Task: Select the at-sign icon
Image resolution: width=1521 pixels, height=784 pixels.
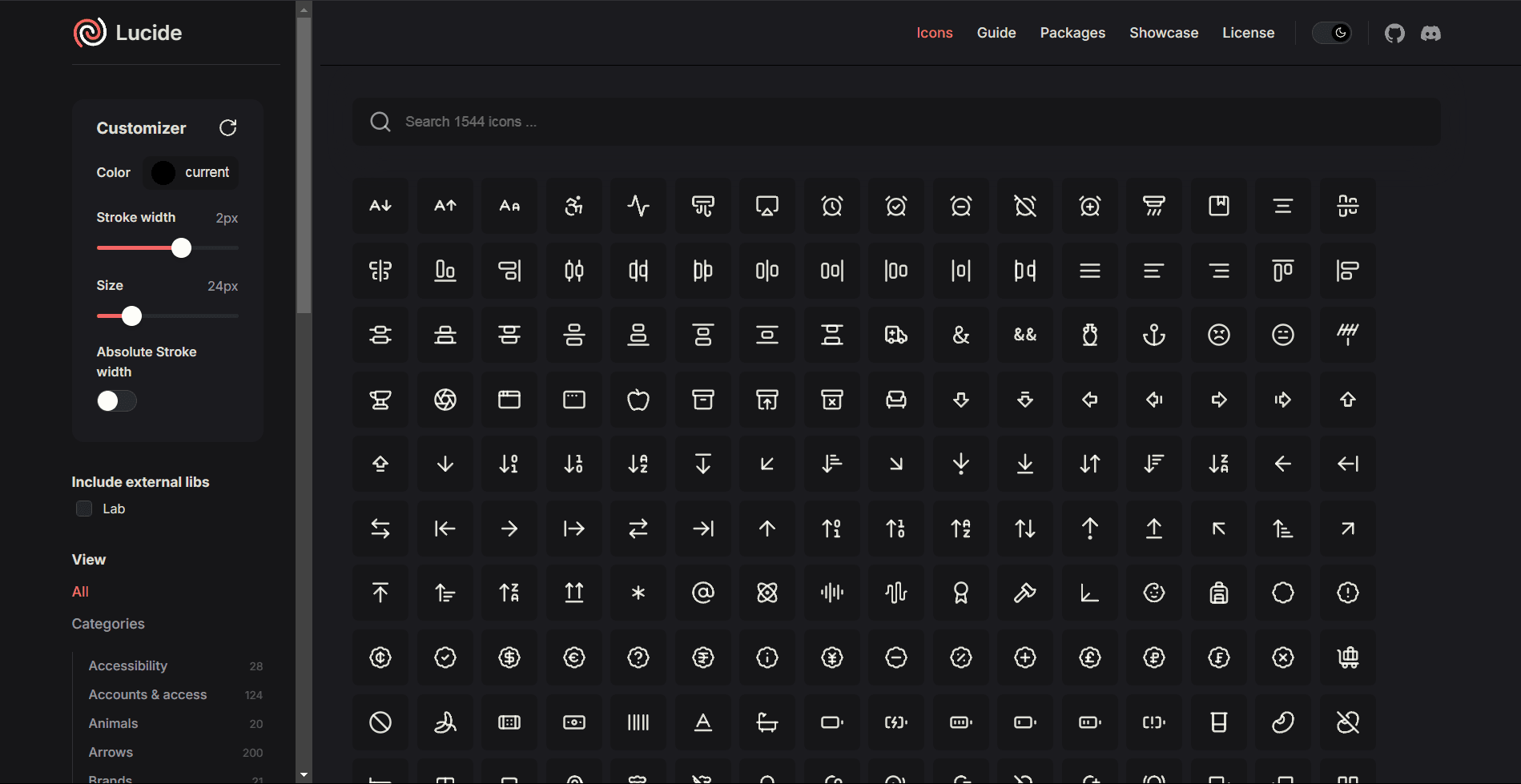Action: (x=702, y=593)
